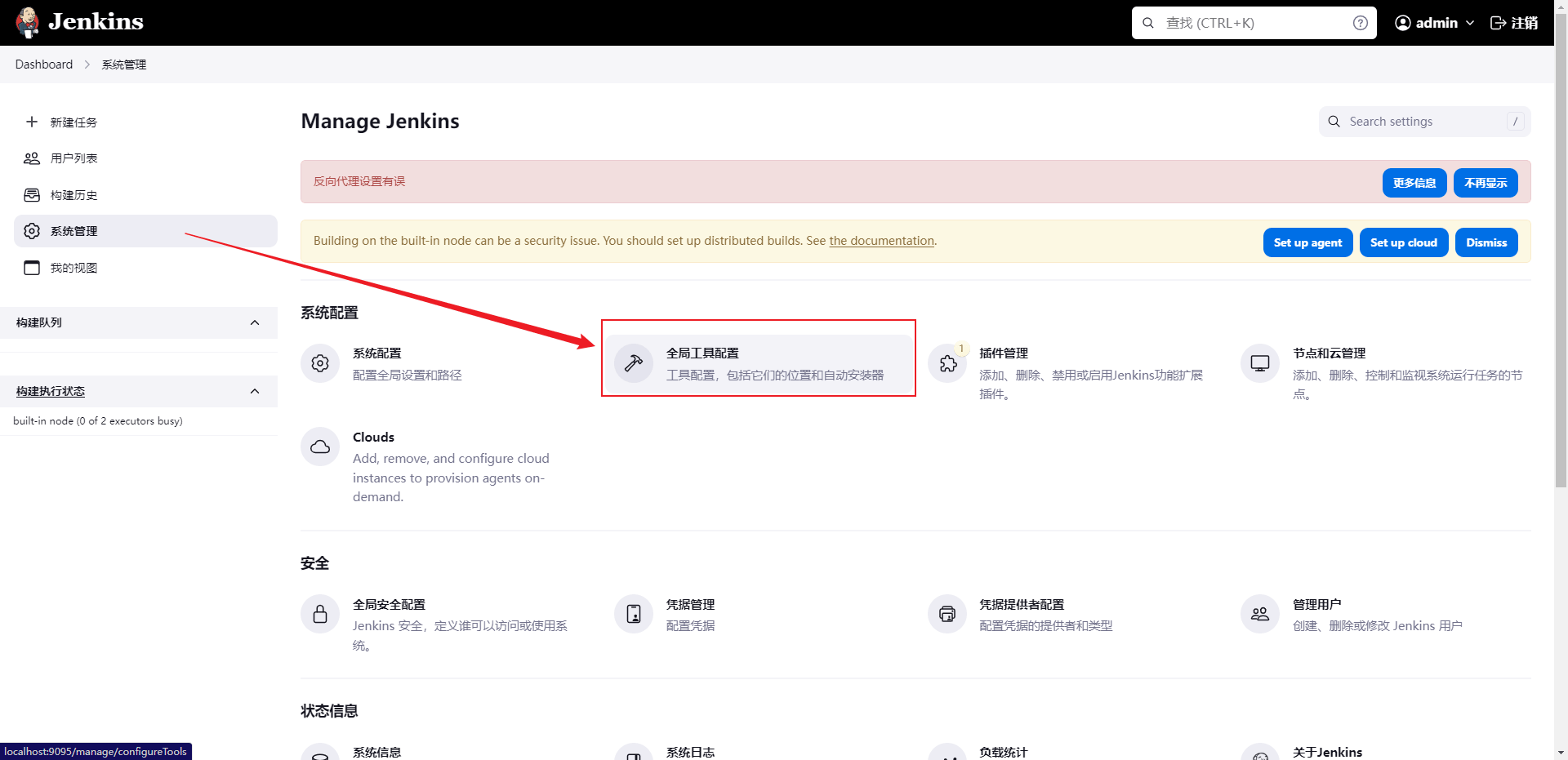Click the vertical page scrollbar
The height and width of the screenshot is (760, 1568).
point(1561,249)
